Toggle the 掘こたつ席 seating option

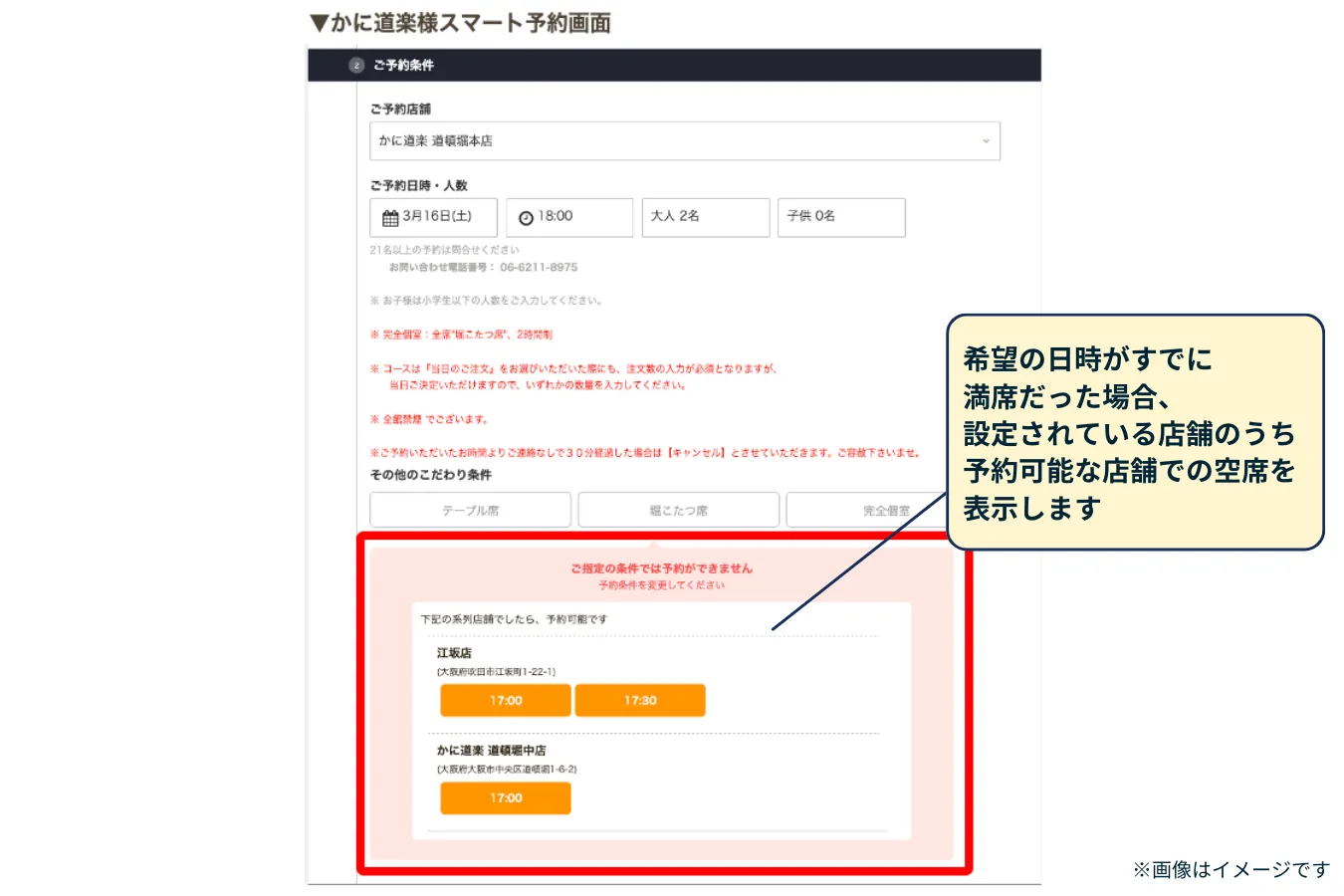pyautogui.click(x=678, y=510)
